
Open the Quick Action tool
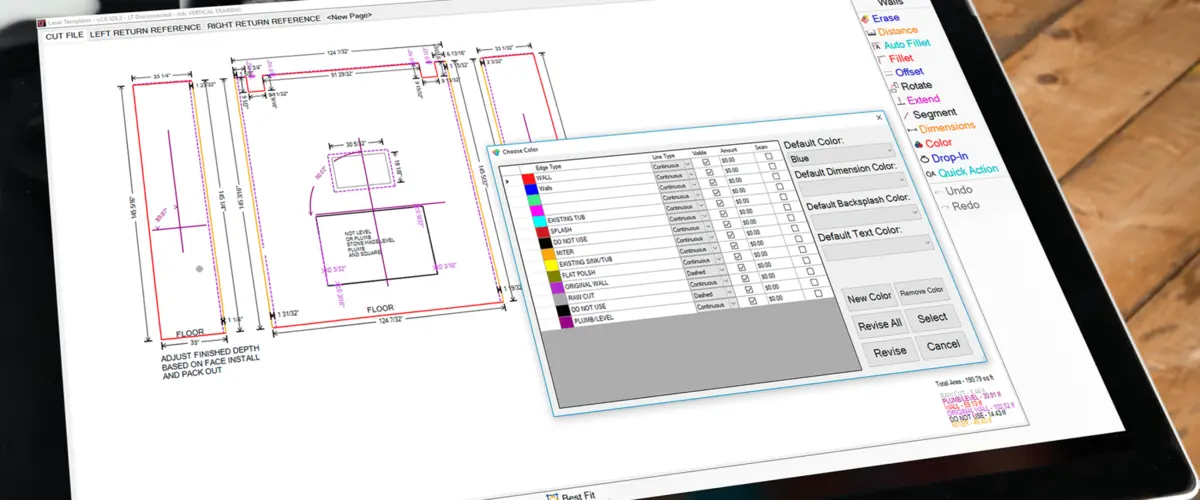click(967, 171)
